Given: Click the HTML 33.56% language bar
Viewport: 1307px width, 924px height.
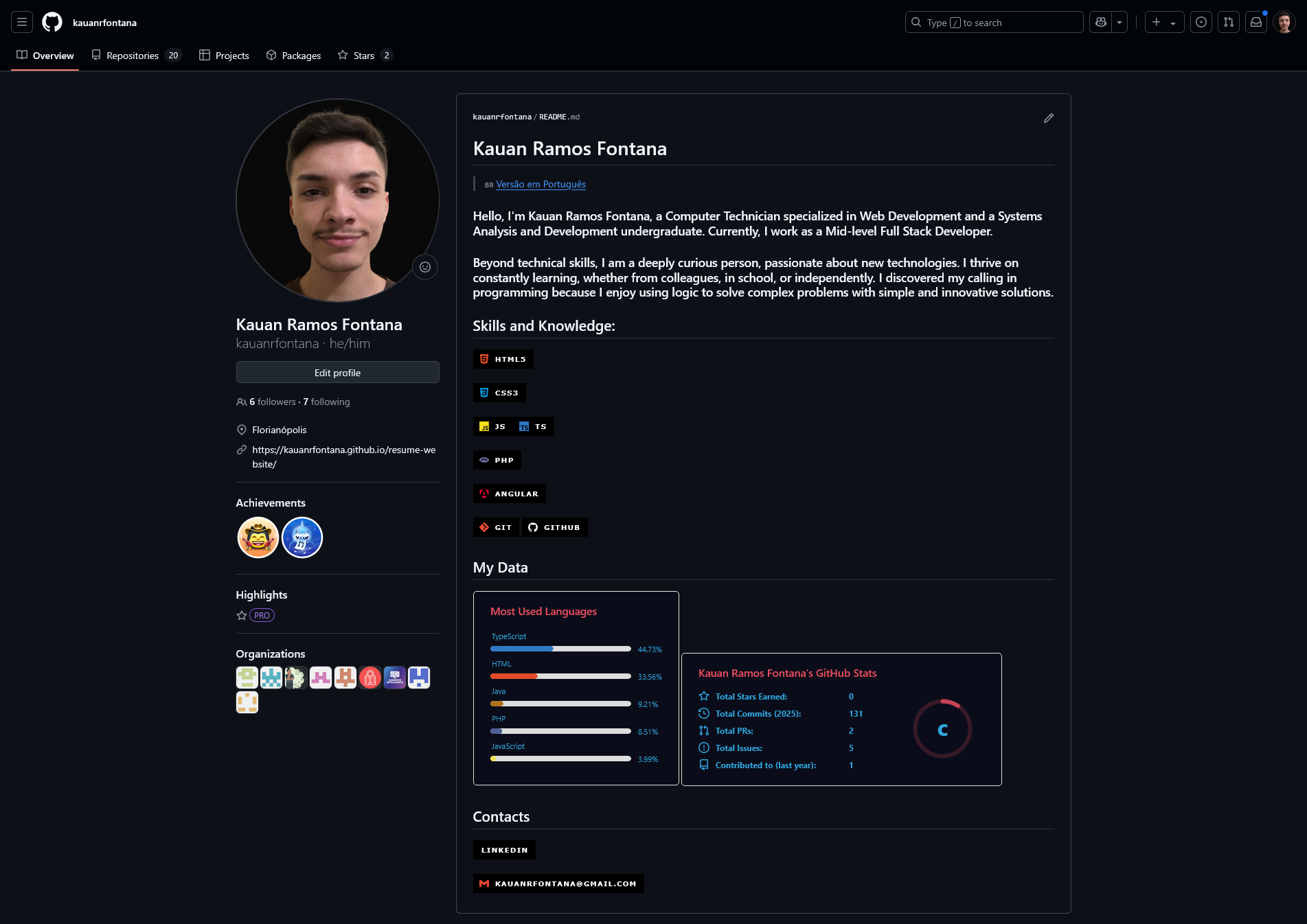Looking at the screenshot, I should [x=560, y=676].
